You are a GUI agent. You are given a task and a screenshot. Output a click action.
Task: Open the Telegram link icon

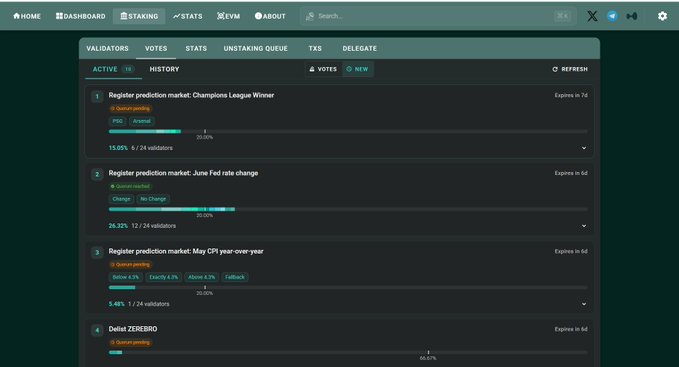[x=612, y=16]
